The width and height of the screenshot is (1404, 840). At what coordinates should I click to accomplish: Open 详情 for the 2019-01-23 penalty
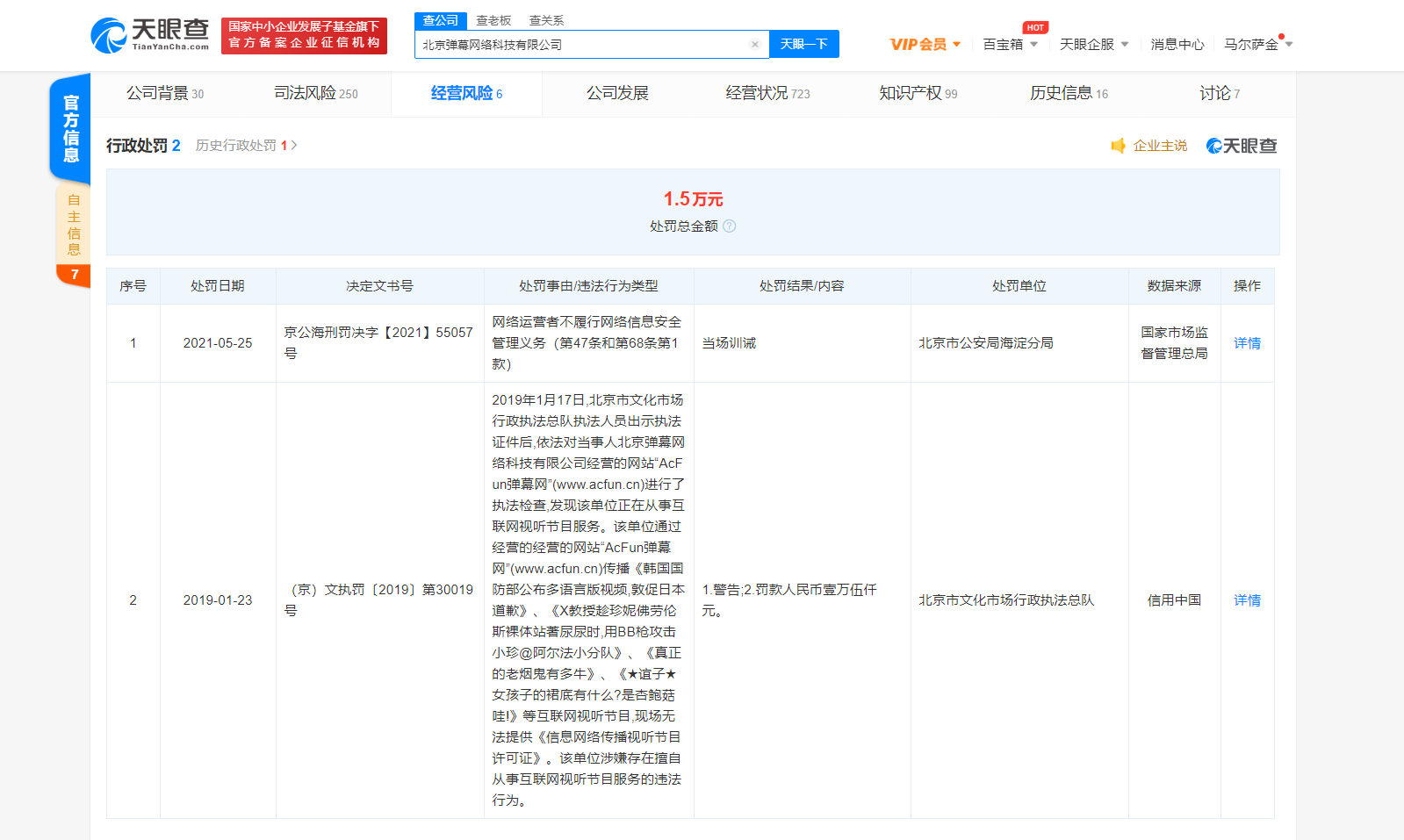[x=1247, y=600]
